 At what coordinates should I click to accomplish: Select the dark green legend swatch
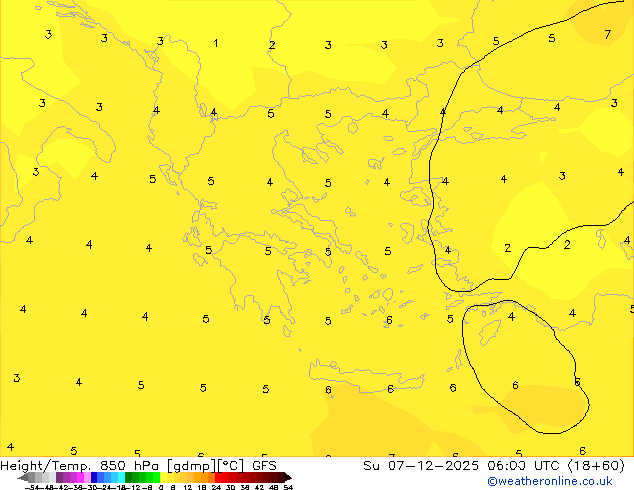128,477
